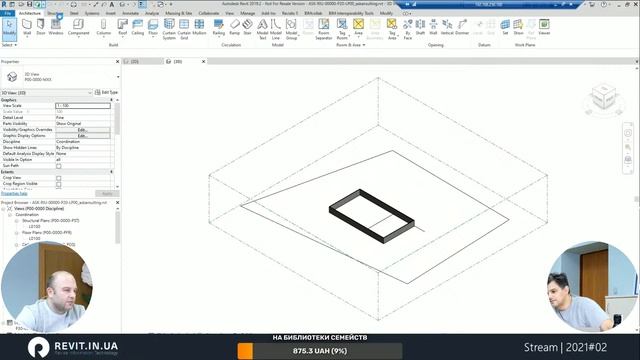Open the Select panel dropdown
The height and width of the screenshot is (360, 640).
point(9,45)
